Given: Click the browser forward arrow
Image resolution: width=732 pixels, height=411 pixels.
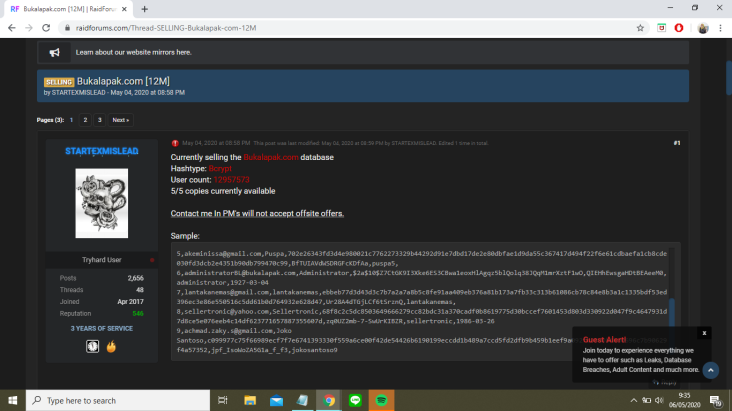Looking at the screenshot, I should (x=29, y=28).
